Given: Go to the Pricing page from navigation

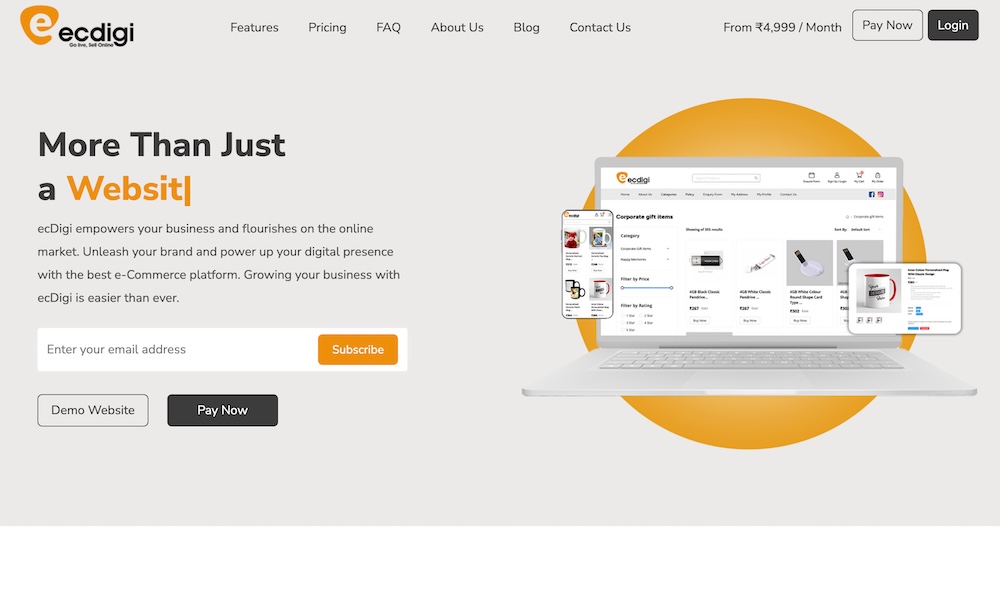Looking at the screenshot, I should pos(327,27).
